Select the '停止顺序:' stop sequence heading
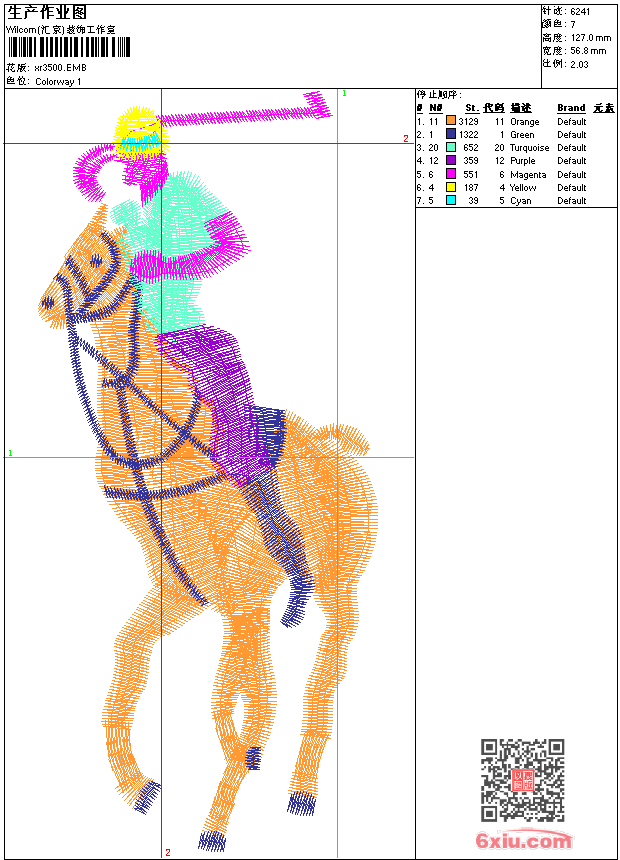Screen dimensions: 620x860 tap(439, 95)
